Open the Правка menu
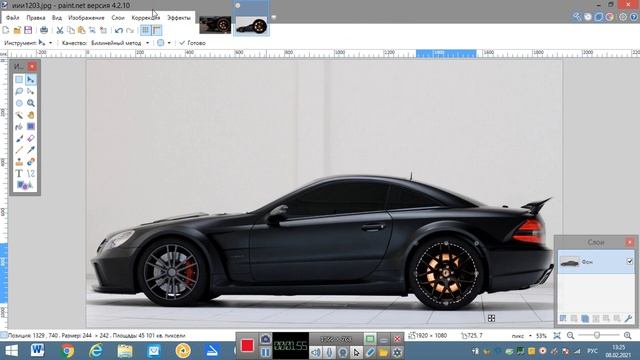 [x=36, y=18]
